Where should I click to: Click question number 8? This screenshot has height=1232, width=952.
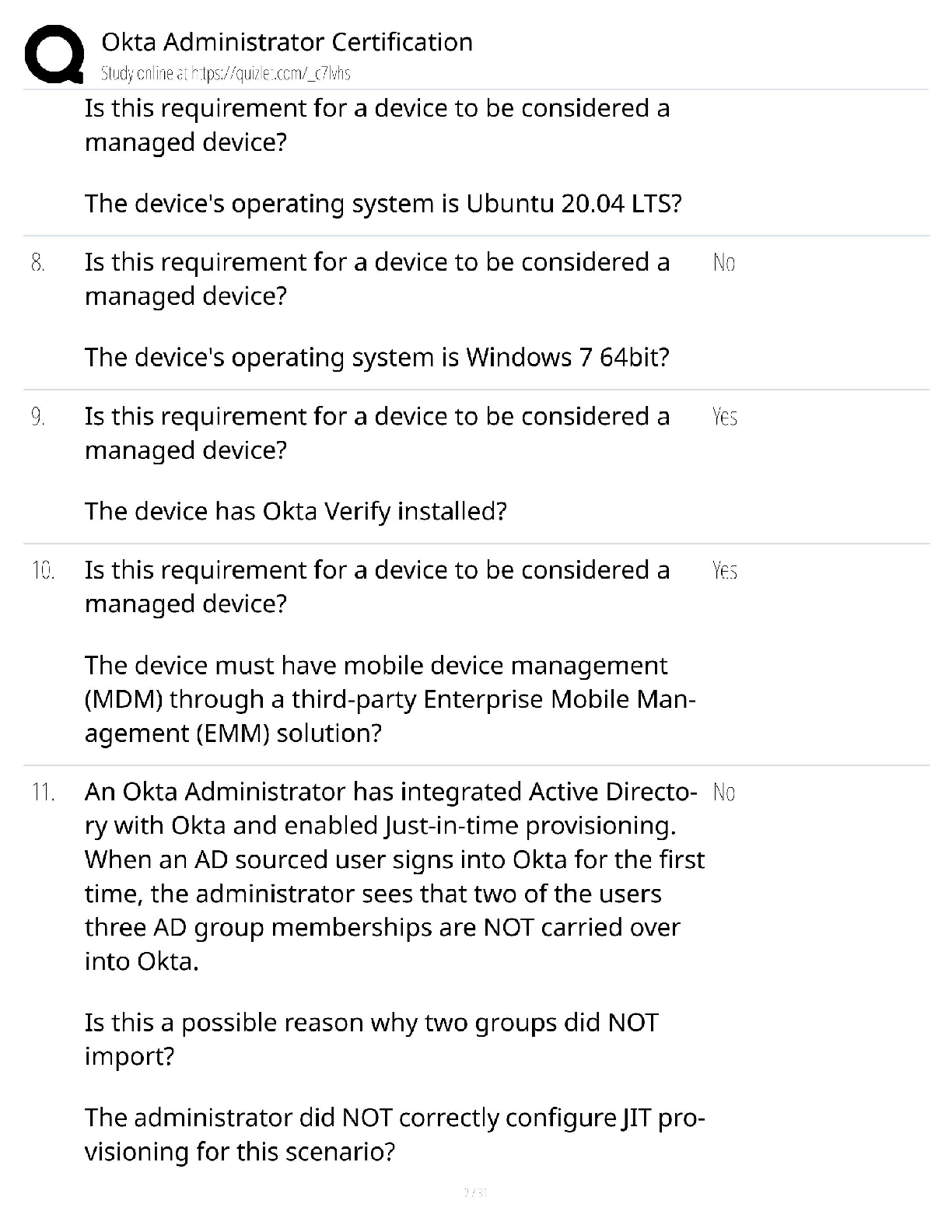click(x=38, y=263)
